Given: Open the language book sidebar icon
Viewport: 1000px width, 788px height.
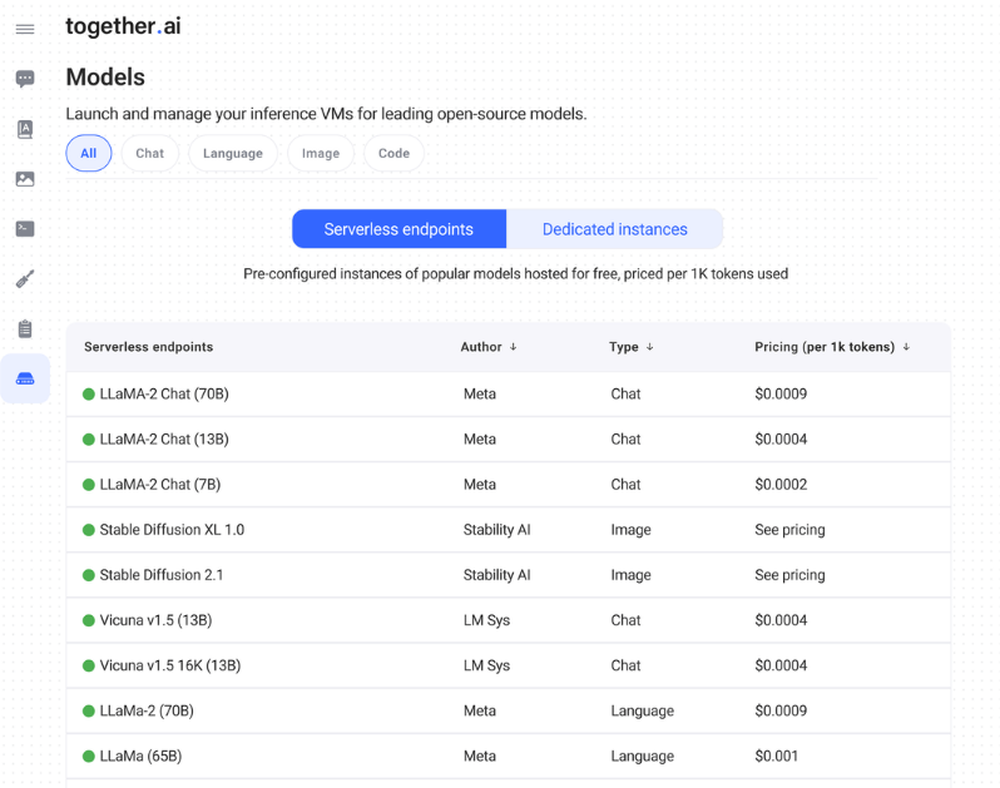Looking at the screenshot, I should coord(25,129).
